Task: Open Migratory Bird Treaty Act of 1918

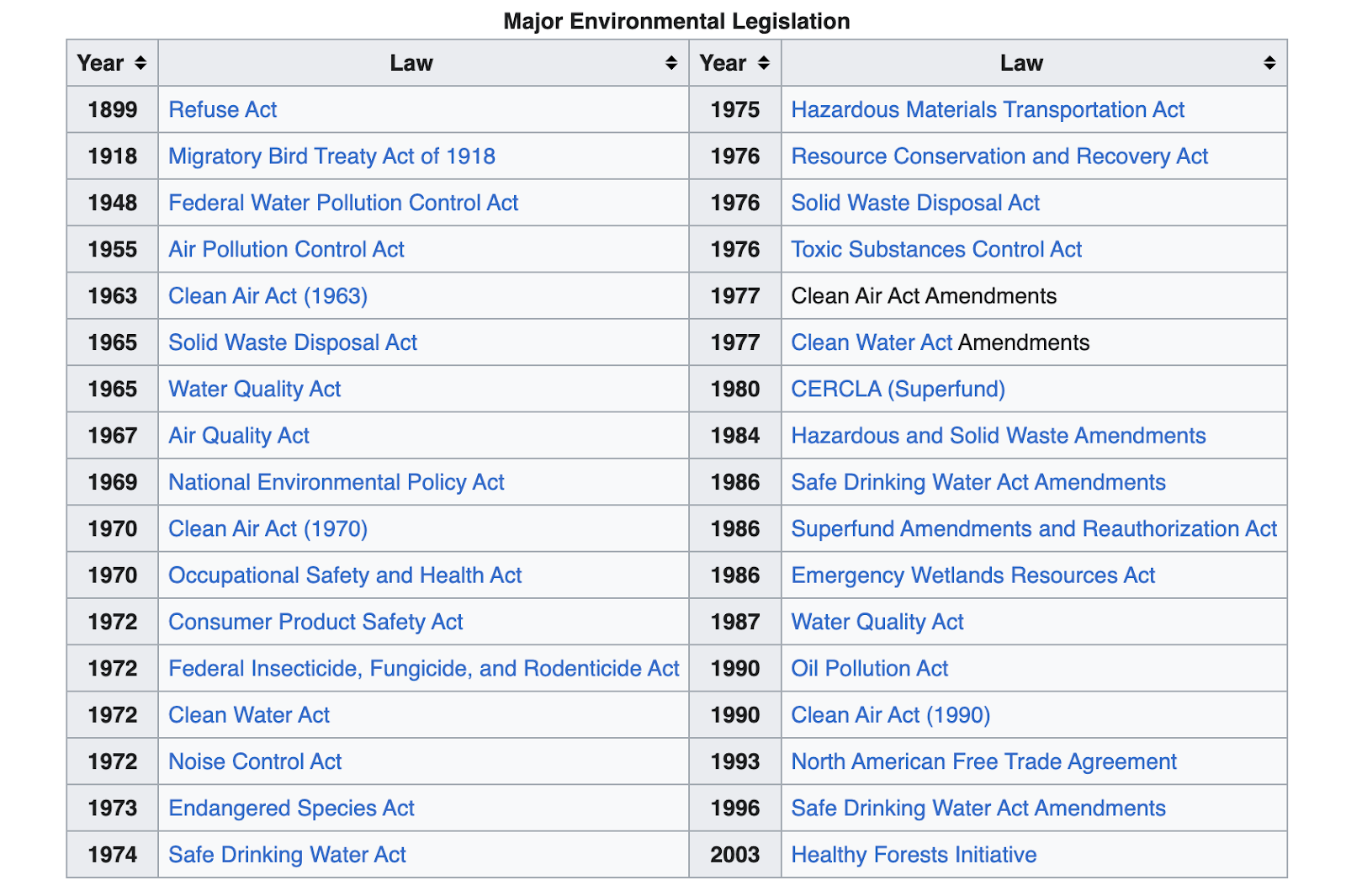Action: pos(331,156)
